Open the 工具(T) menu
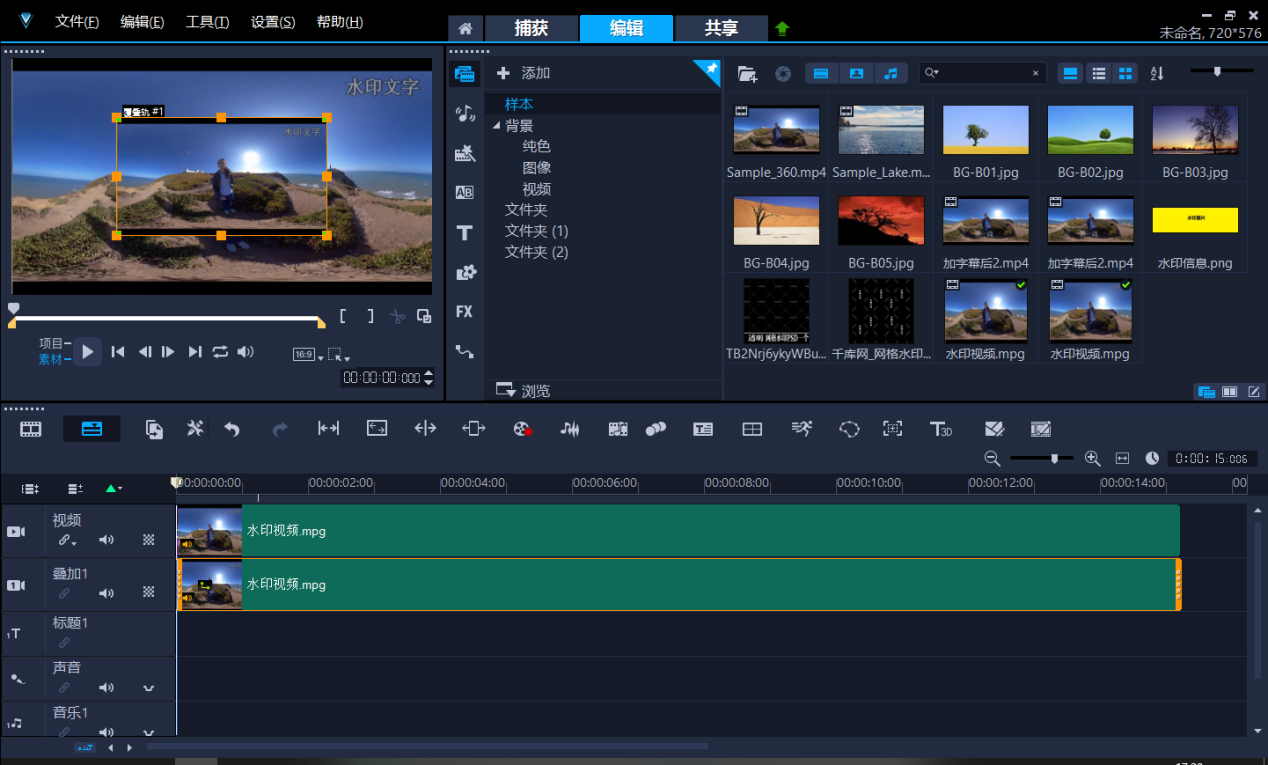Image resolution: width=1268 pixels, height=765 pixels. point(207,22)
